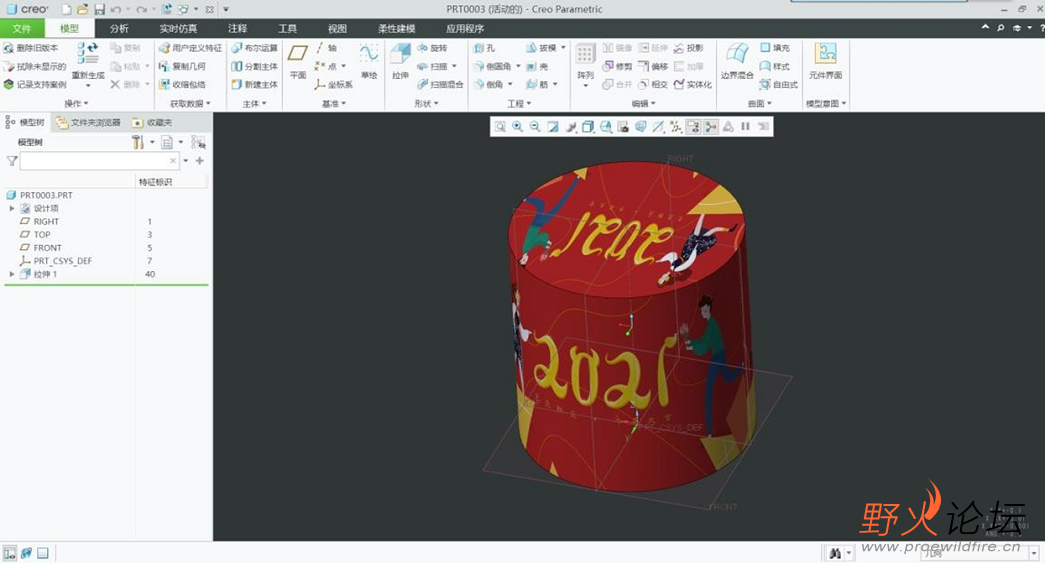The height and width of the screenshot is (563, 1045).
Task: Open the 注释 ribbon tab
Action: click(237, 28)
